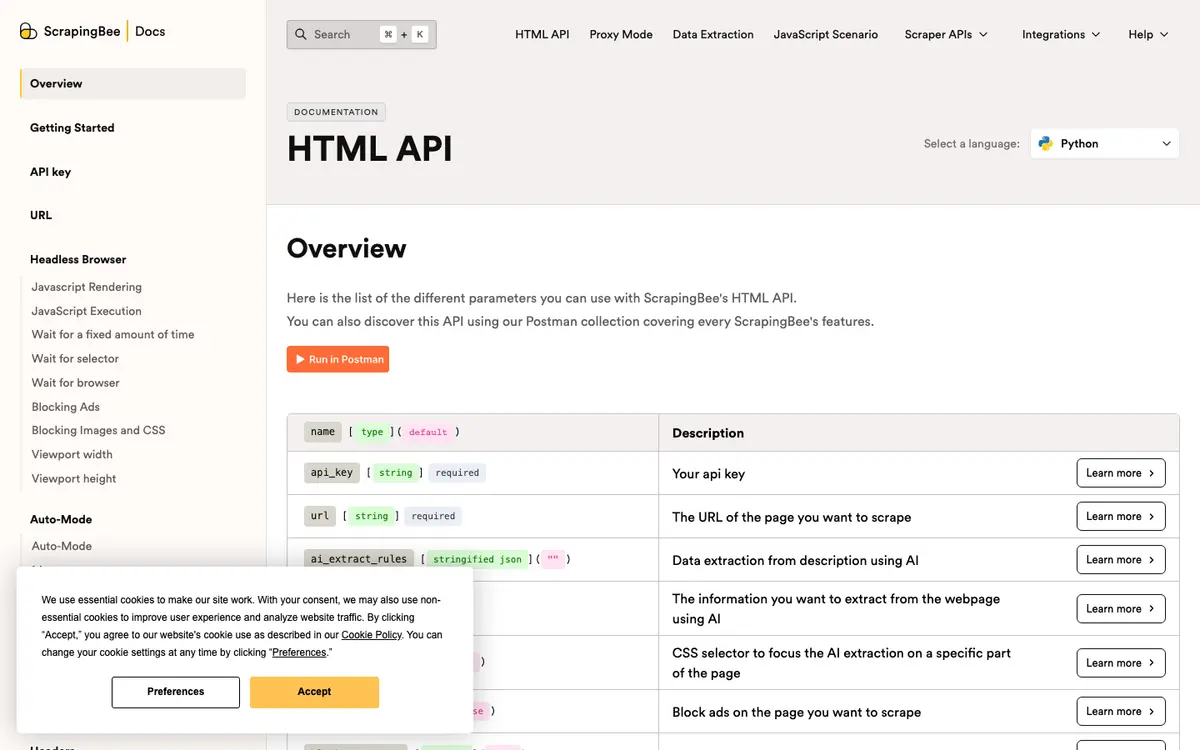Click the ScrapingBee bee logo icon

29,32
